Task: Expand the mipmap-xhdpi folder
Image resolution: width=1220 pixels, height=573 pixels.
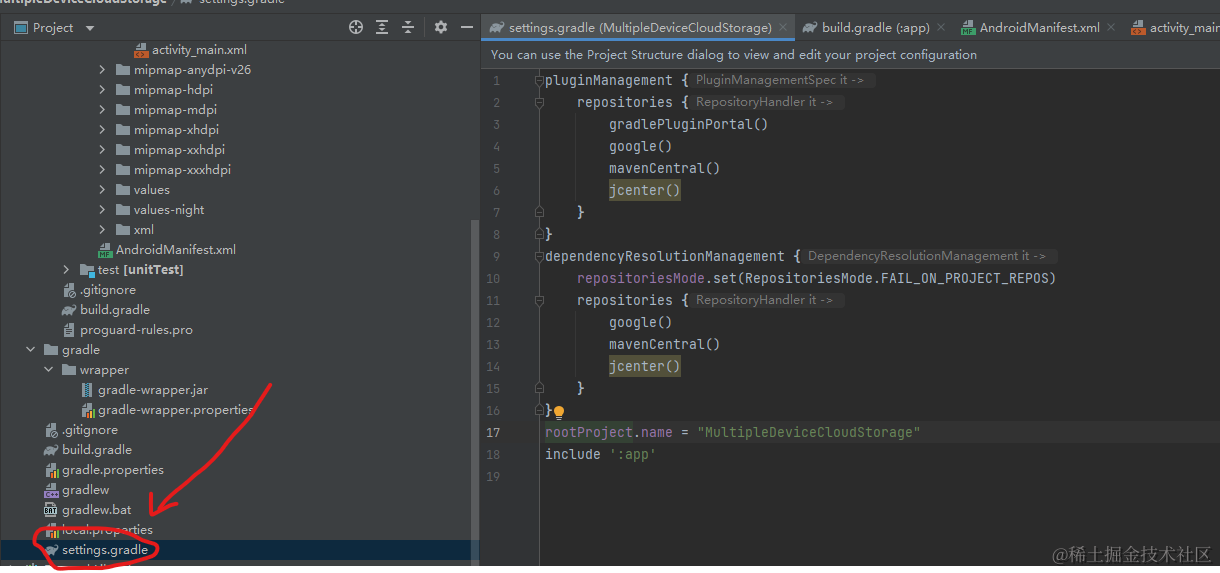Action: 102,130
